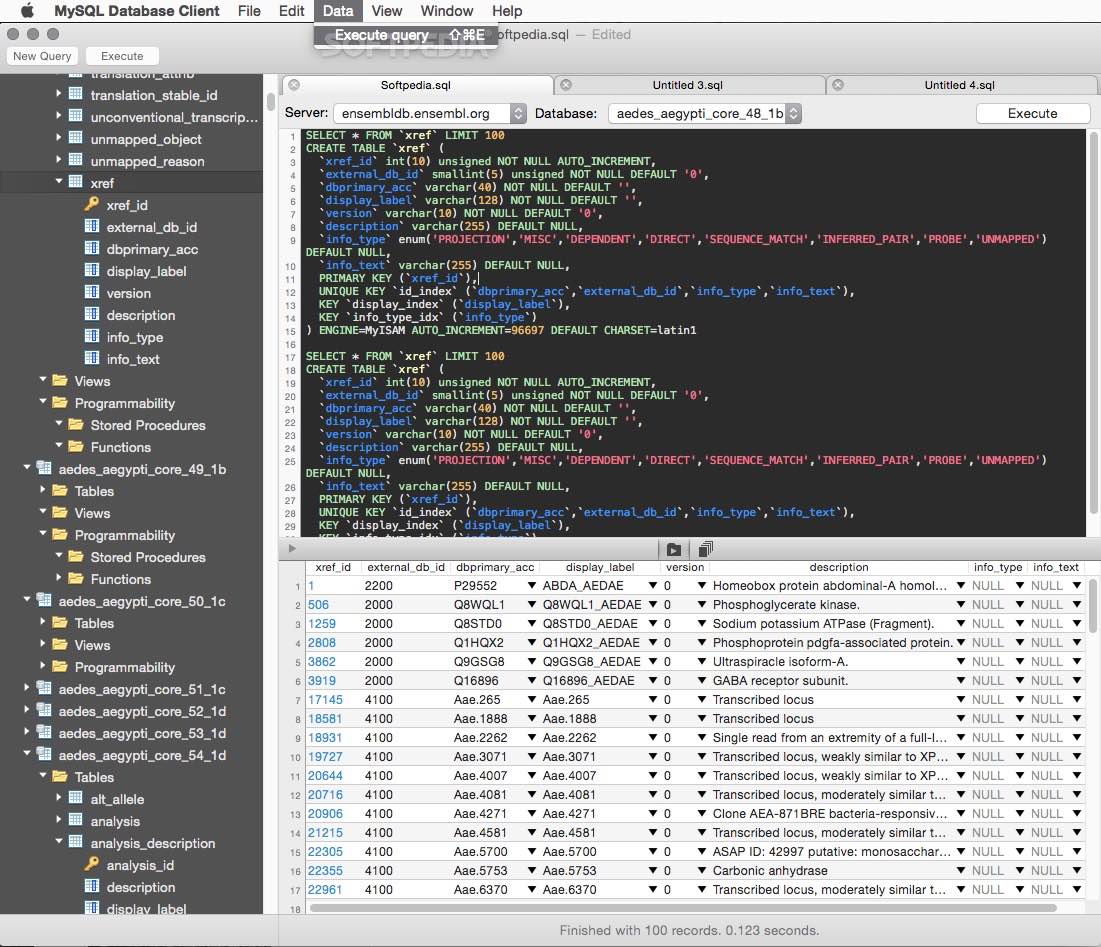Click the unmapped_reason table icon
This screenshot has width=1101, height=947.
click(76, 160)
